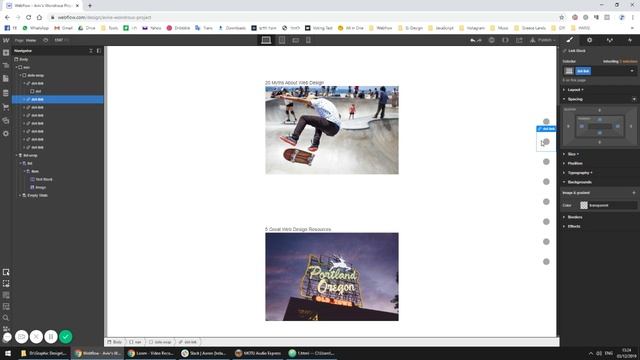Click the top margin value in spacing box

point(600,110)
